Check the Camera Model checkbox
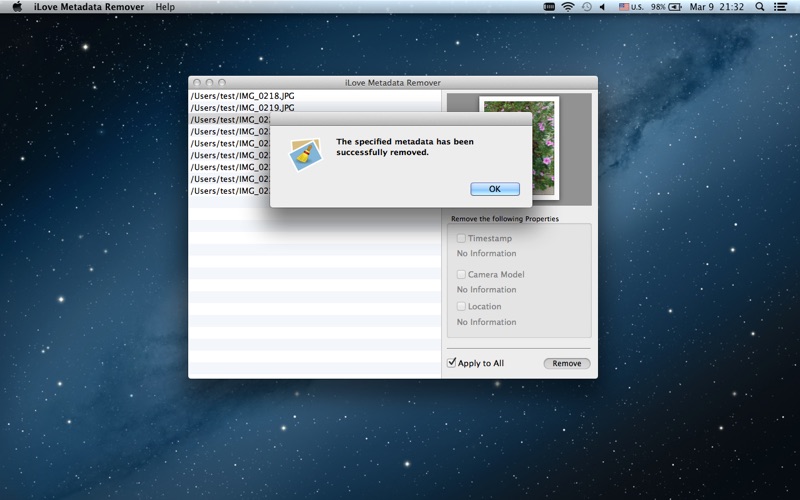The height and width of the screenshot is (500, 800). (461, 274)
